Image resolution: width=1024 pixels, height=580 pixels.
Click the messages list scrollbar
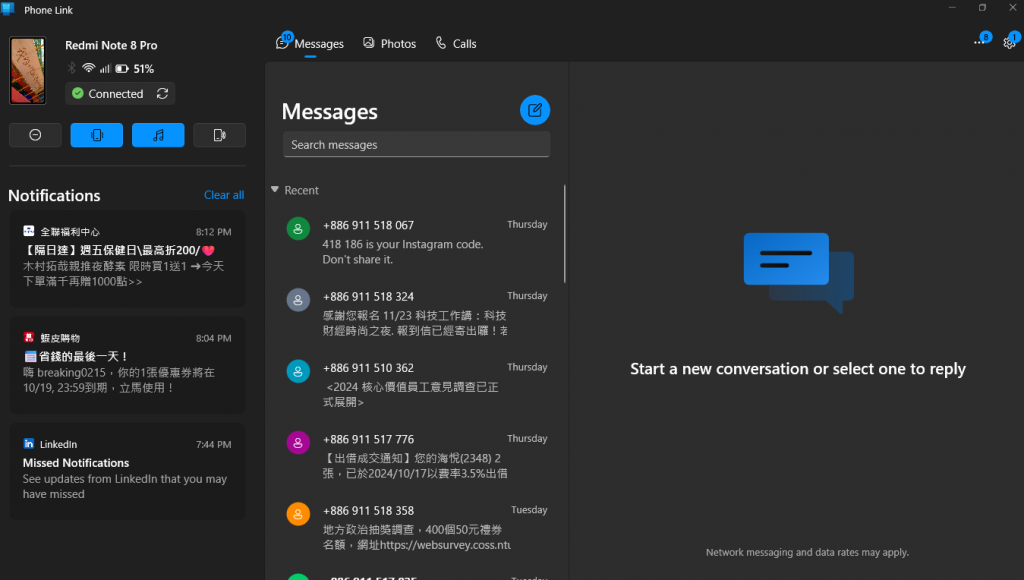(564, 234)
